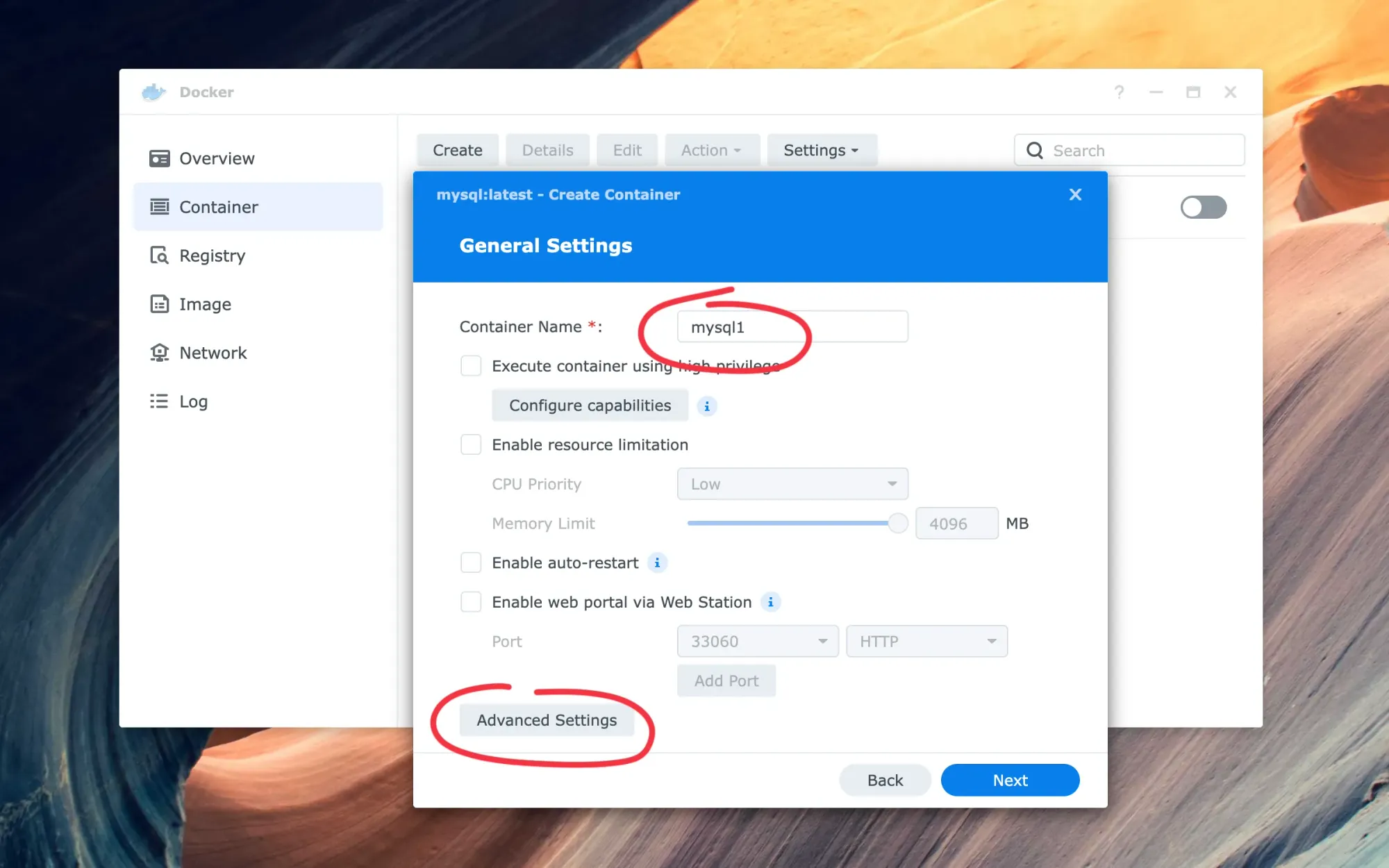This screenshot has width=1389, height=868.
Task: View the Log panel
Action: tap(193, 401)
